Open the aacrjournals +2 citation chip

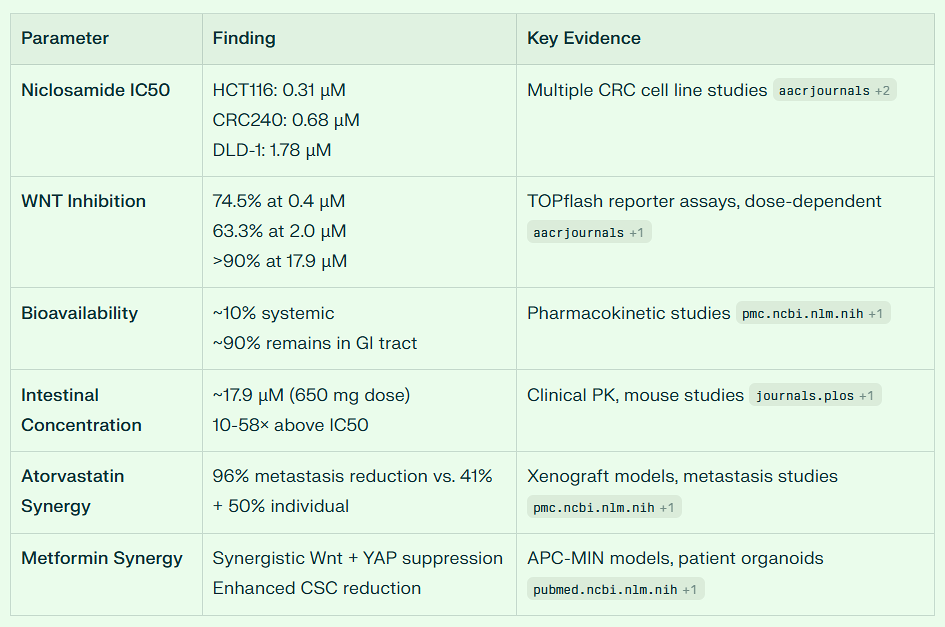pyautogui.click(x=834, y=91)
